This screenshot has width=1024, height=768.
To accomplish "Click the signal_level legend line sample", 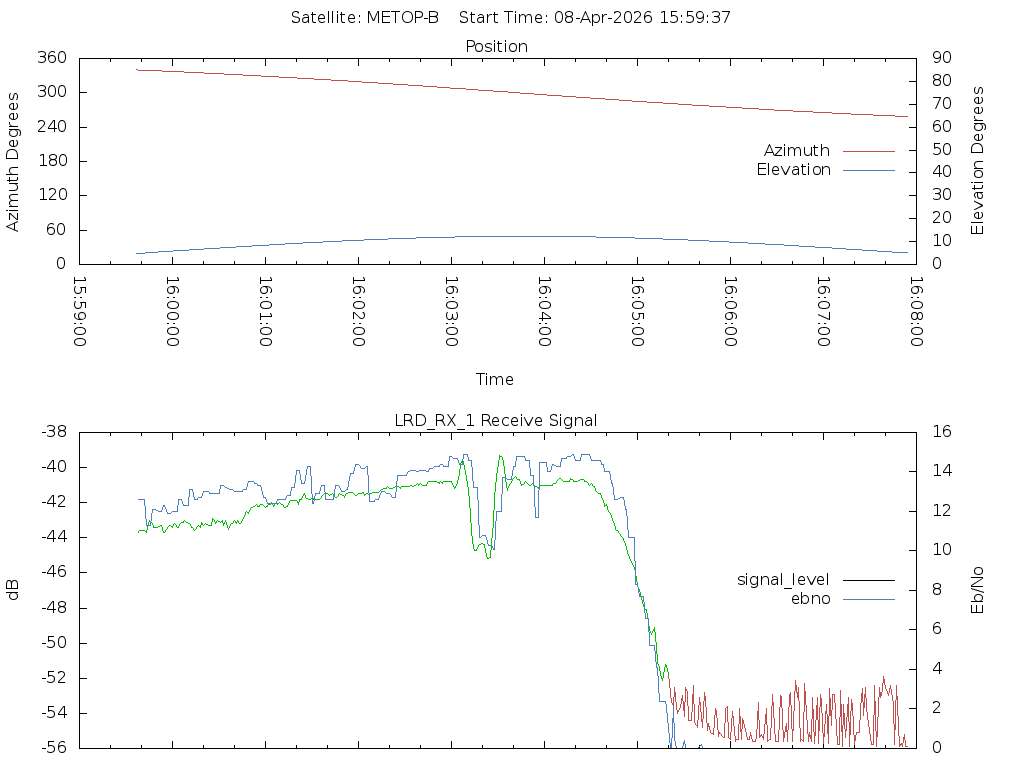I will [x=869, y=580].
